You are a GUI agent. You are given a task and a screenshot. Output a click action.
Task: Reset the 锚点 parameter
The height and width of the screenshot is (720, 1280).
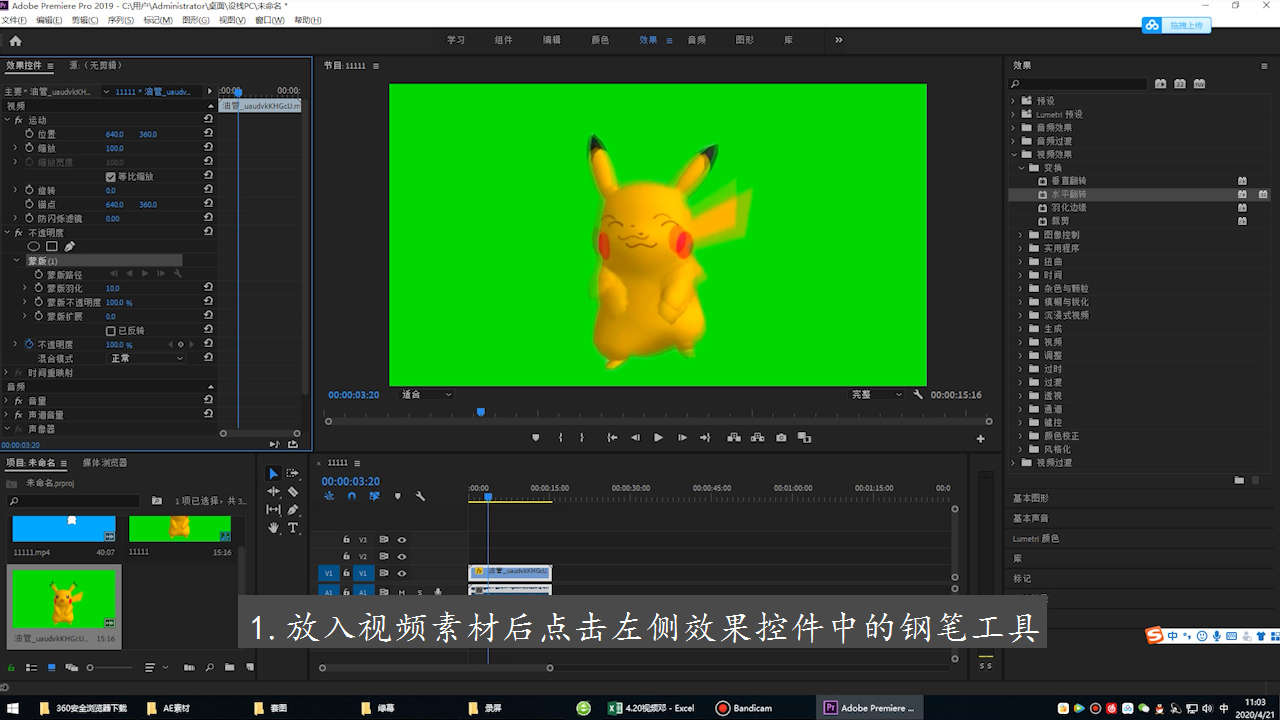(208, 204)
